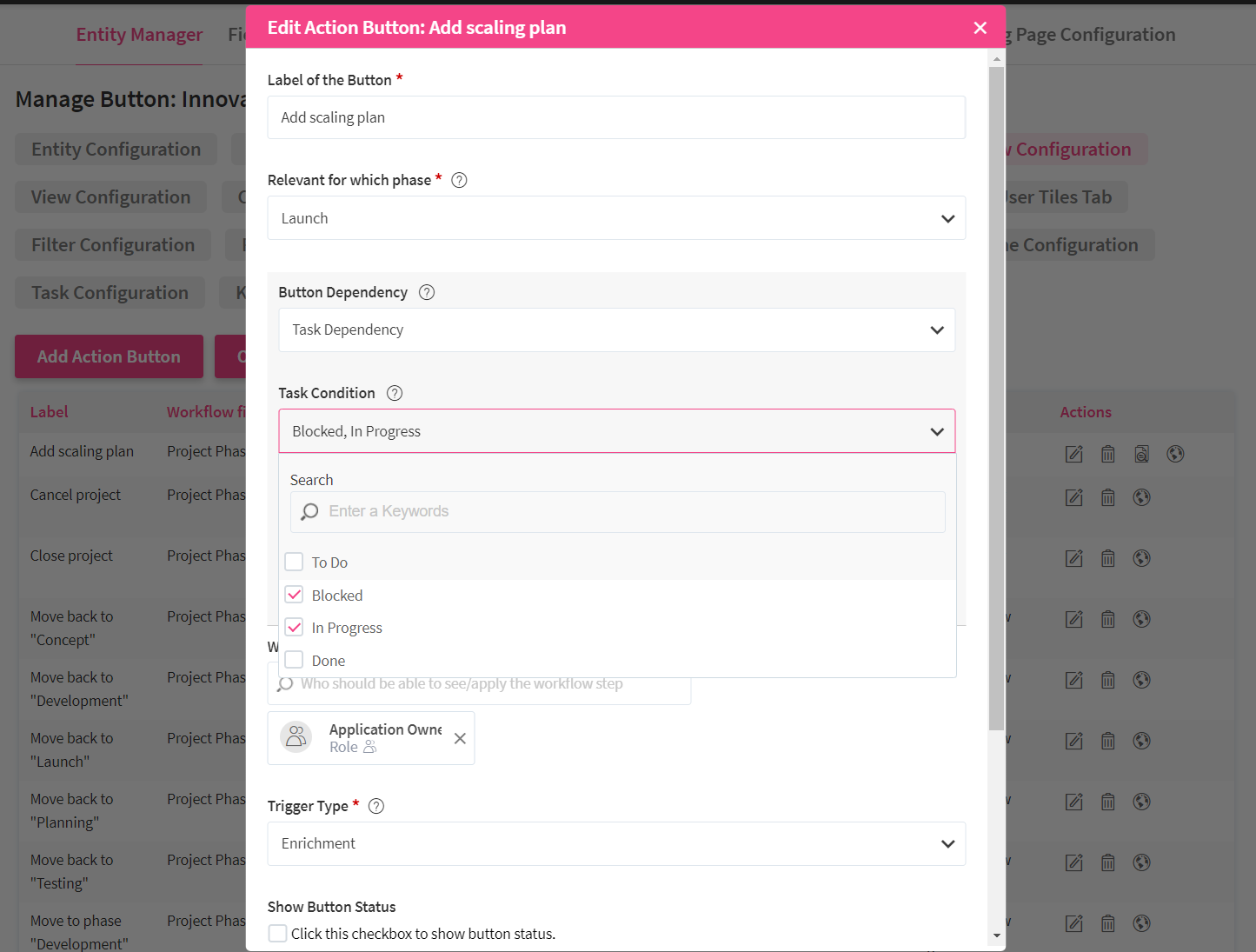Open the Trigger Type help icon
Image resolution: width=1256 pixels, height=952 pixels.
pyautogui.click(x=376, y=806)
